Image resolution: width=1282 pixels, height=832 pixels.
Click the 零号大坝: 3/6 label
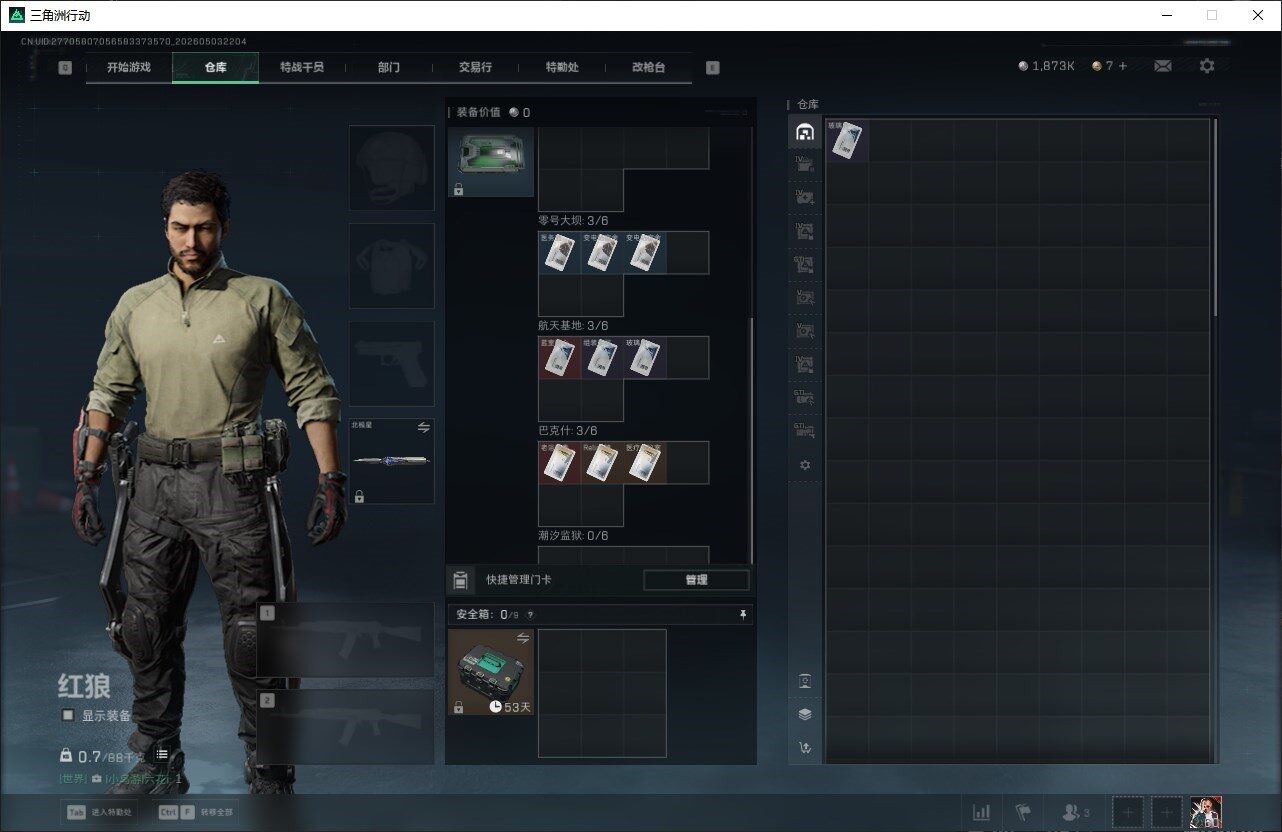click(574, 220)
